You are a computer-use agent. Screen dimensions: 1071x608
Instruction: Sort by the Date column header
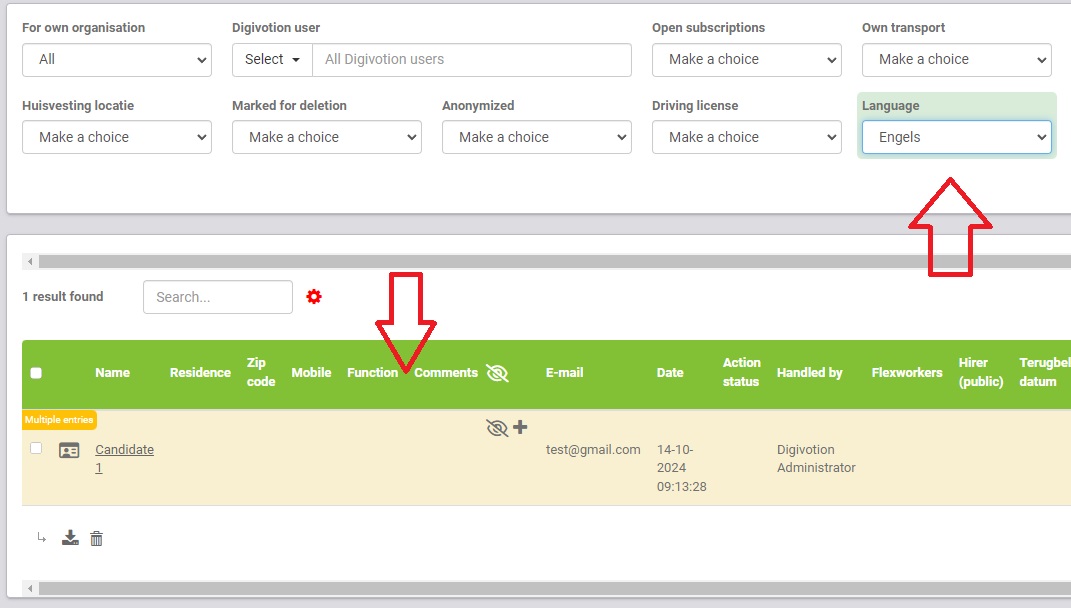670,373
